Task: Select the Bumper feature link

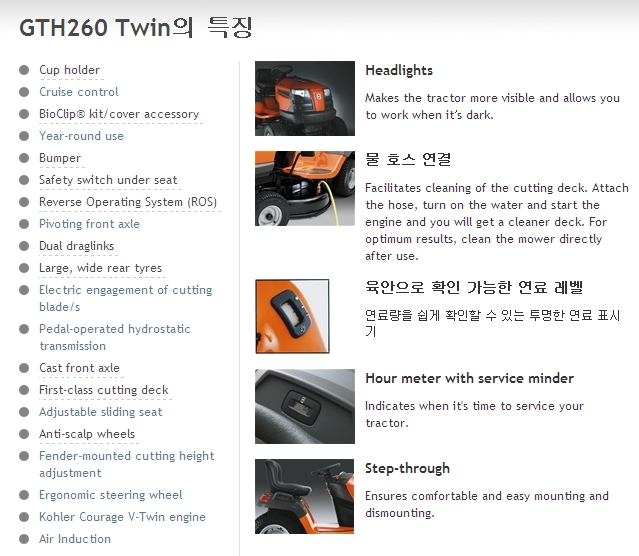Action: tap(60, 158)
